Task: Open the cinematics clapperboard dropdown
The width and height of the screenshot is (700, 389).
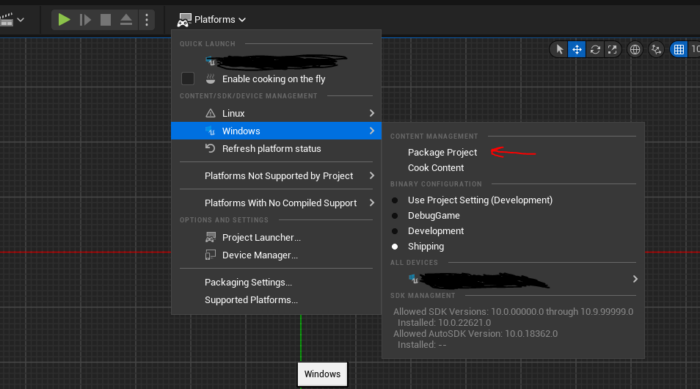Action: coord(12,20)
